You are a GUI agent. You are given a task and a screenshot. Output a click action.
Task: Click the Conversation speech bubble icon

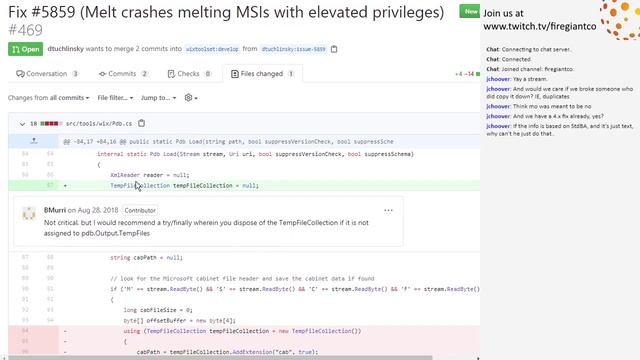tap(20, 74)
